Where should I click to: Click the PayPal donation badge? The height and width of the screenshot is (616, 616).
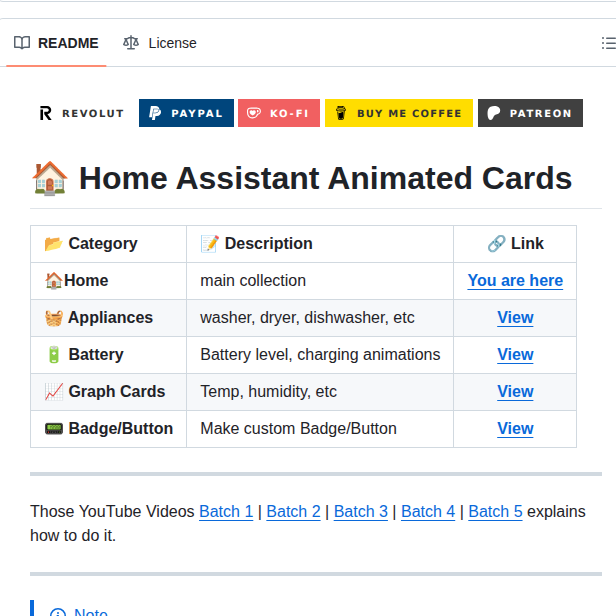coord(186,113)
